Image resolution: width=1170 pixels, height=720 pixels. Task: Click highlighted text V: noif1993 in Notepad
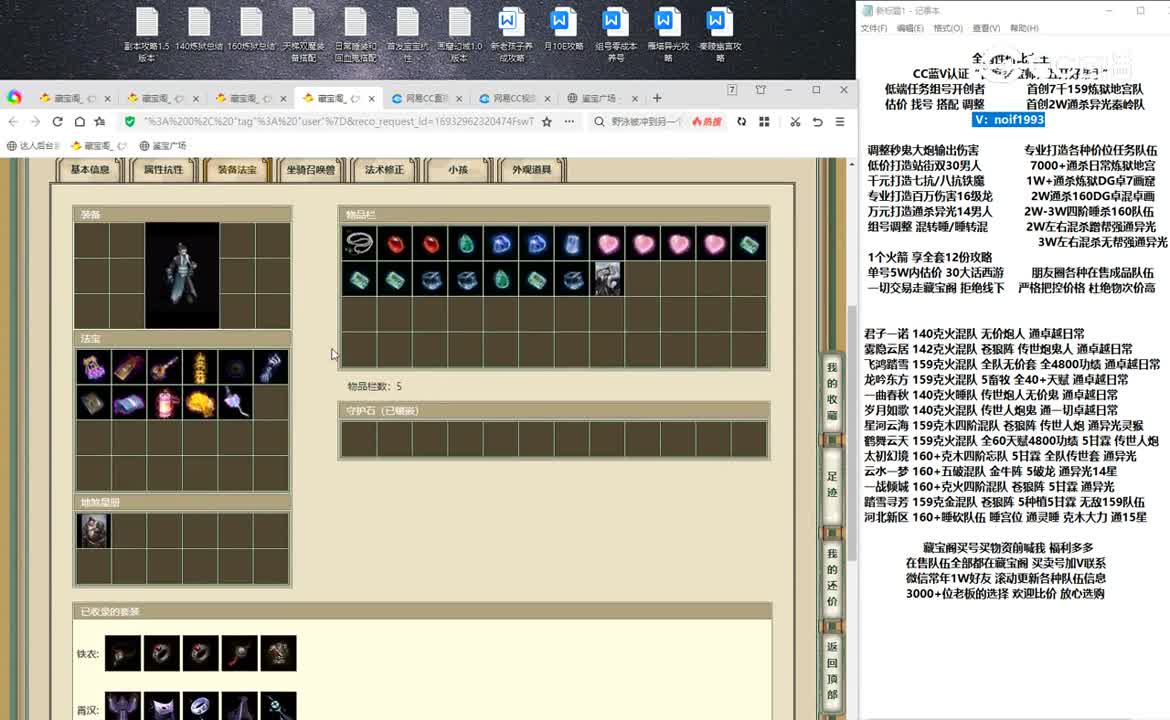(x=1008, y=119)
